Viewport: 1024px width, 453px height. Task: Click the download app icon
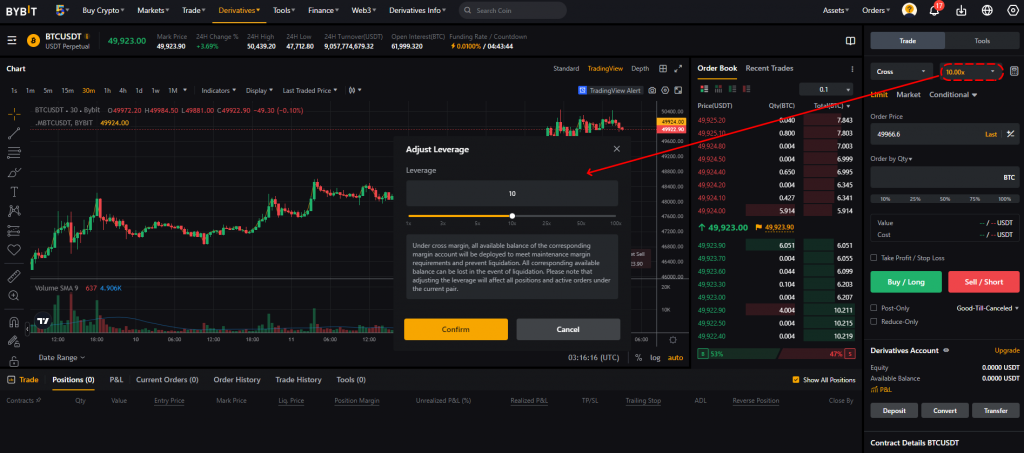click(961, 10)
